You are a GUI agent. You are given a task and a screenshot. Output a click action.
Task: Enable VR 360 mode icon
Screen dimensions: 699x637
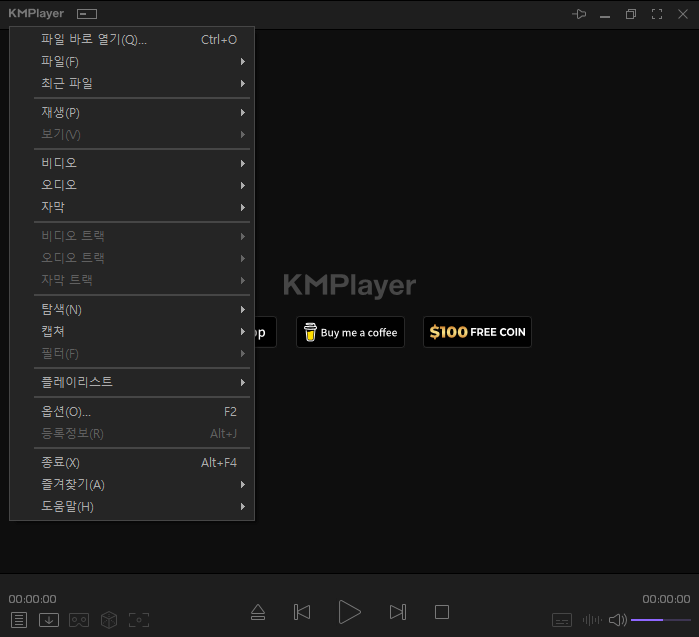(x=79, y=620)
